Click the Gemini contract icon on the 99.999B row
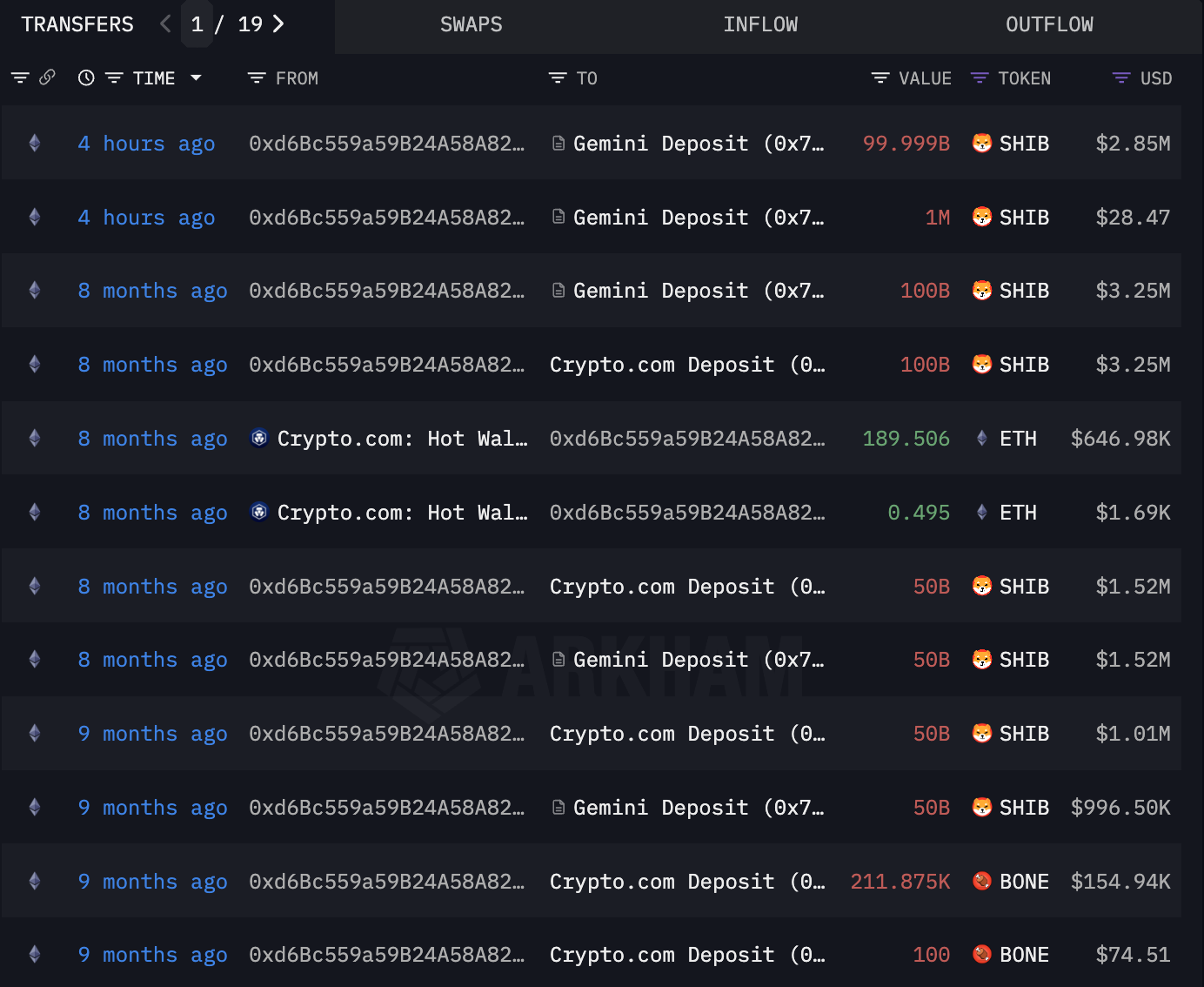 point(559,143)
